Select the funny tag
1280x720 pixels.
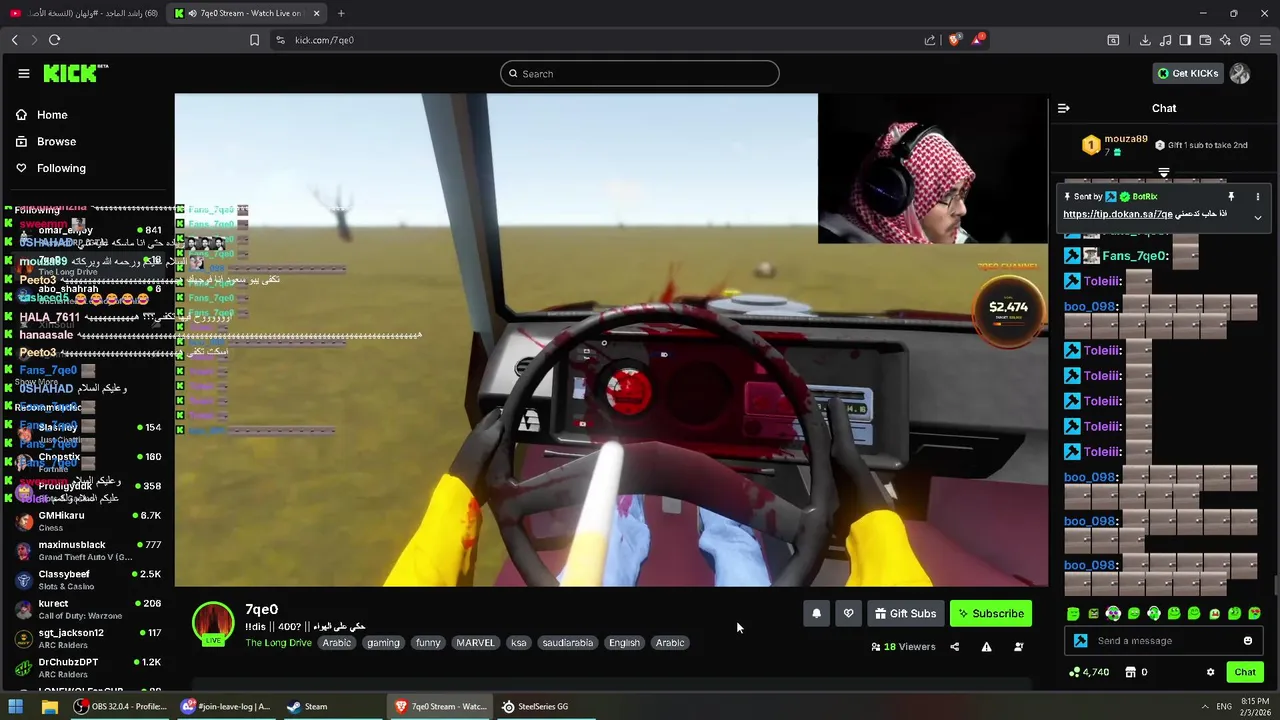coord(428,643)
